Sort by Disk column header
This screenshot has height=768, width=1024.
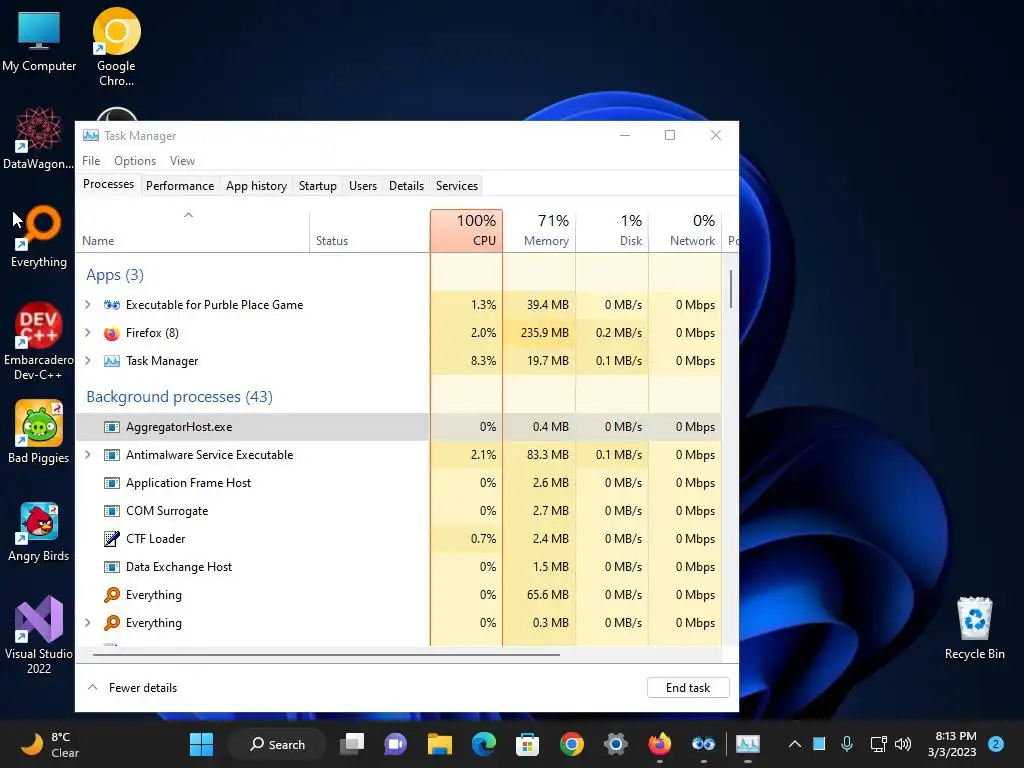pyautogui.click(x=613, y=231)
